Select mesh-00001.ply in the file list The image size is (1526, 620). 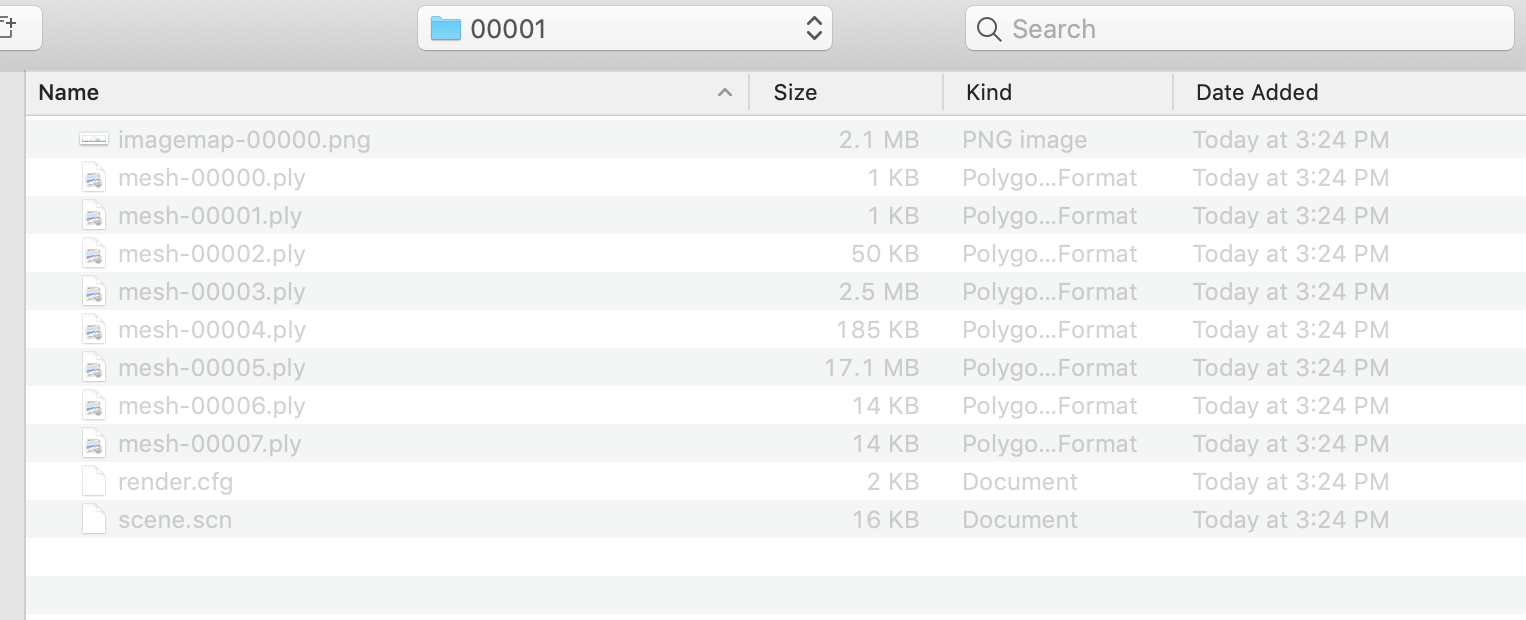(210, 216)
